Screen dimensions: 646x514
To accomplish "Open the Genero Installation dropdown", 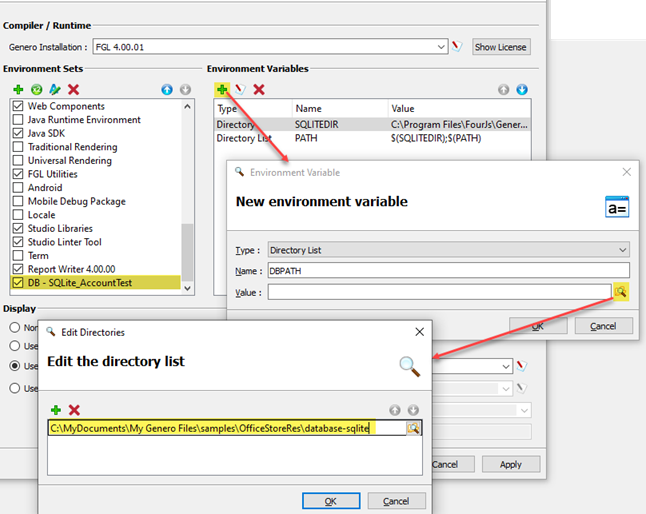I will [x=441, y=47].
